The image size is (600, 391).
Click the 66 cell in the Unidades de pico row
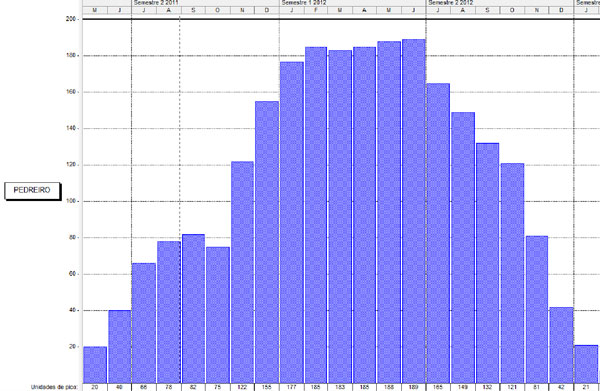144,387
